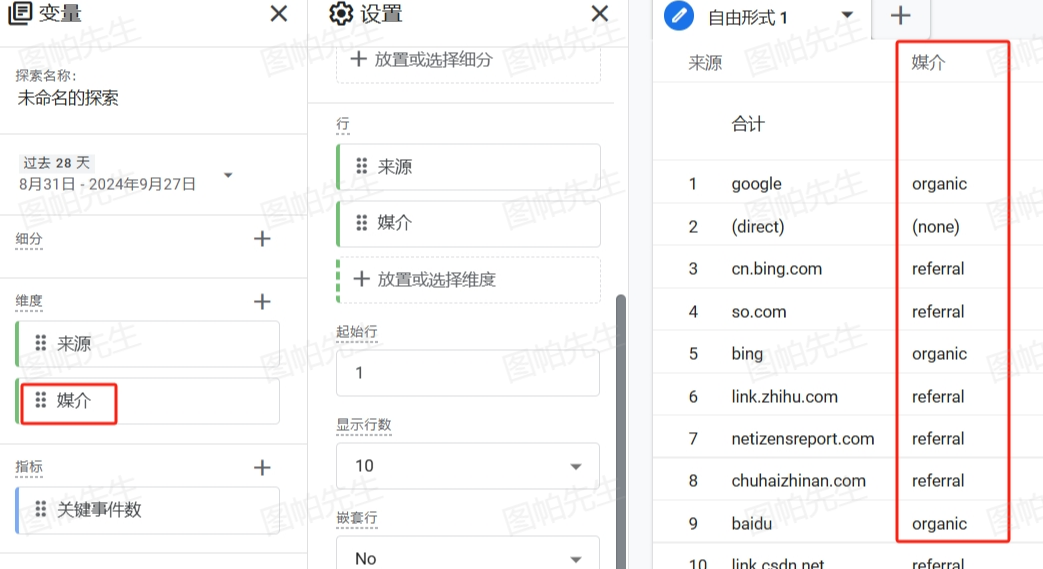1043x569 pixels.
Task: Click the 合计 total row label
Action: pos(748,124)
